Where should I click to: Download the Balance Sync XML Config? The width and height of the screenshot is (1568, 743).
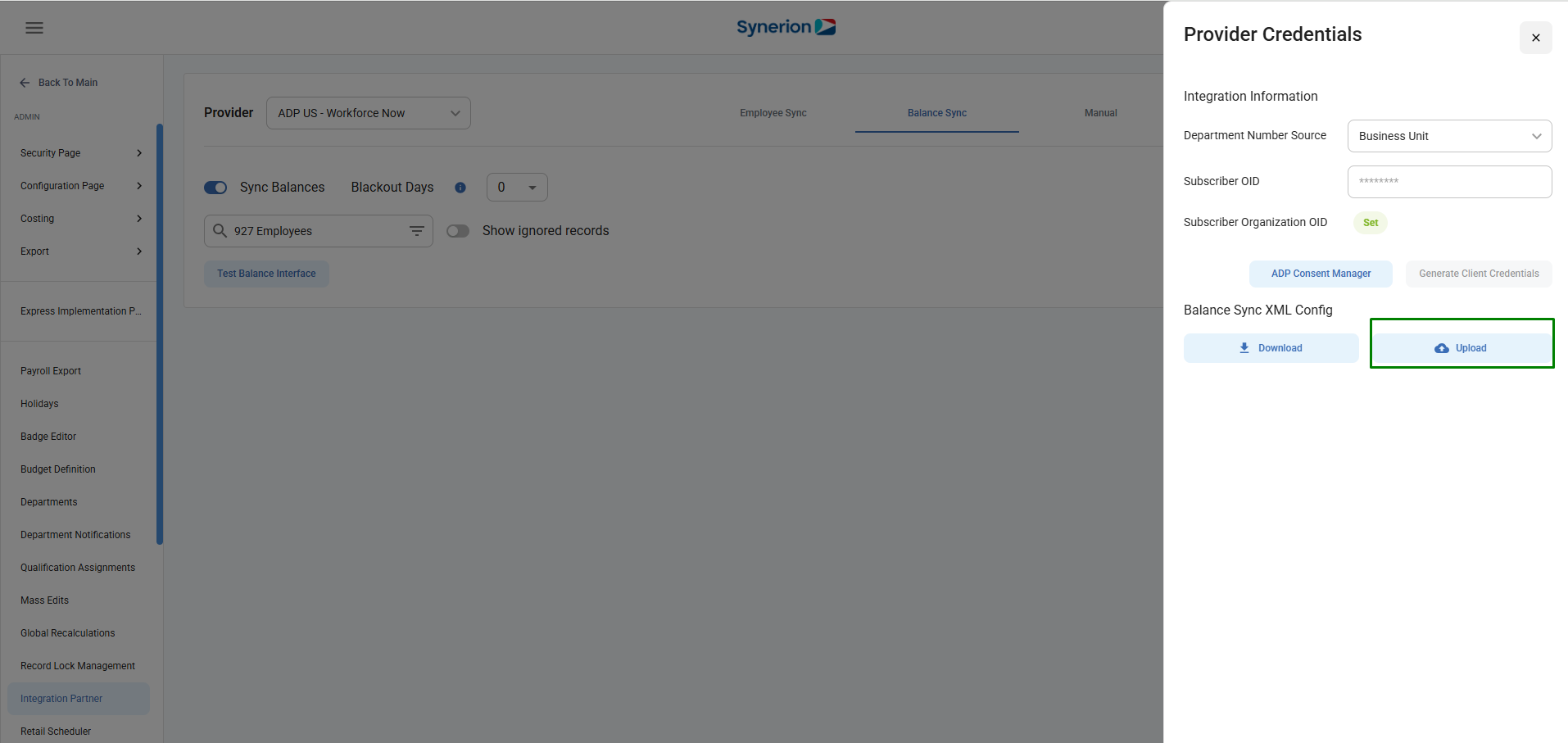(x=1271, y=348)
